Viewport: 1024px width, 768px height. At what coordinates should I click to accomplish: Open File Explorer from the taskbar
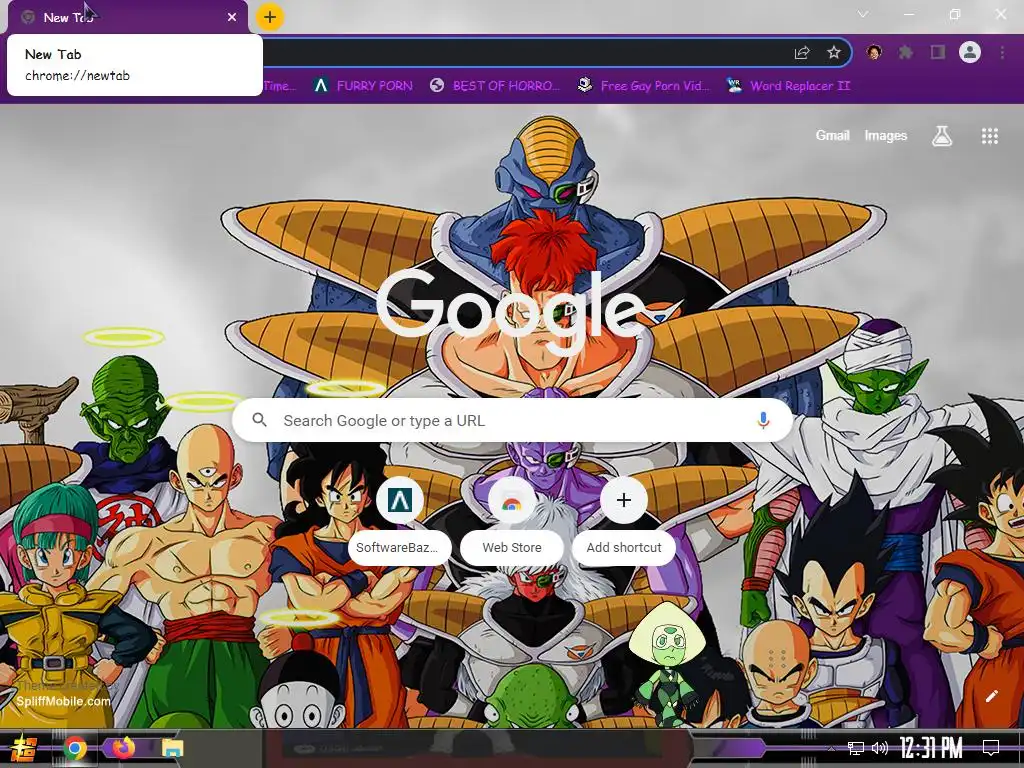point(172,748)
